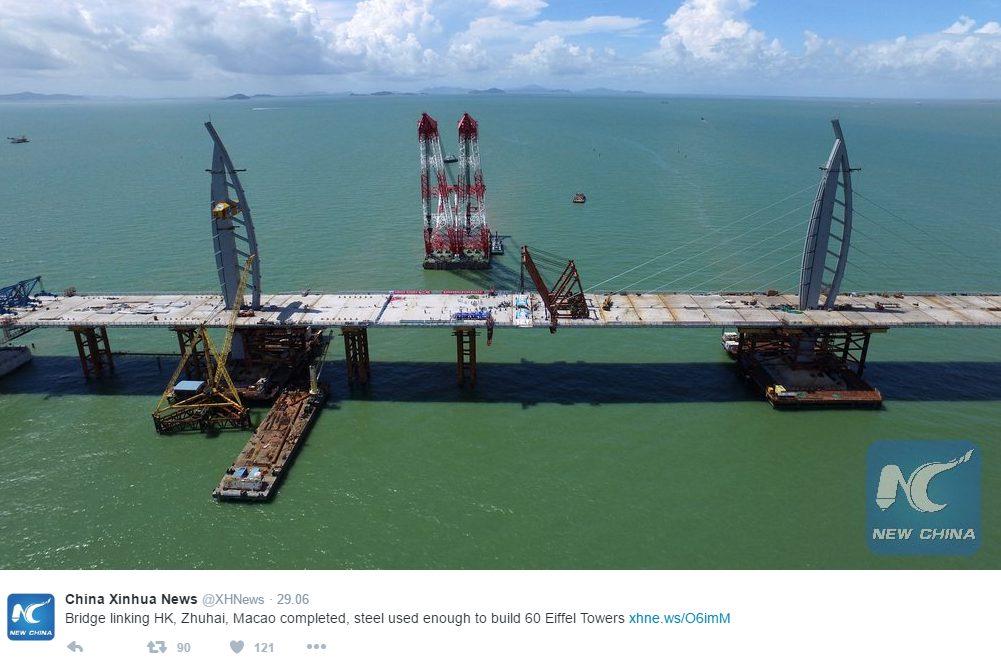Open the three-dot more options menu
The width and height of the screenshot is (1001, 671).
coord(316,647)
